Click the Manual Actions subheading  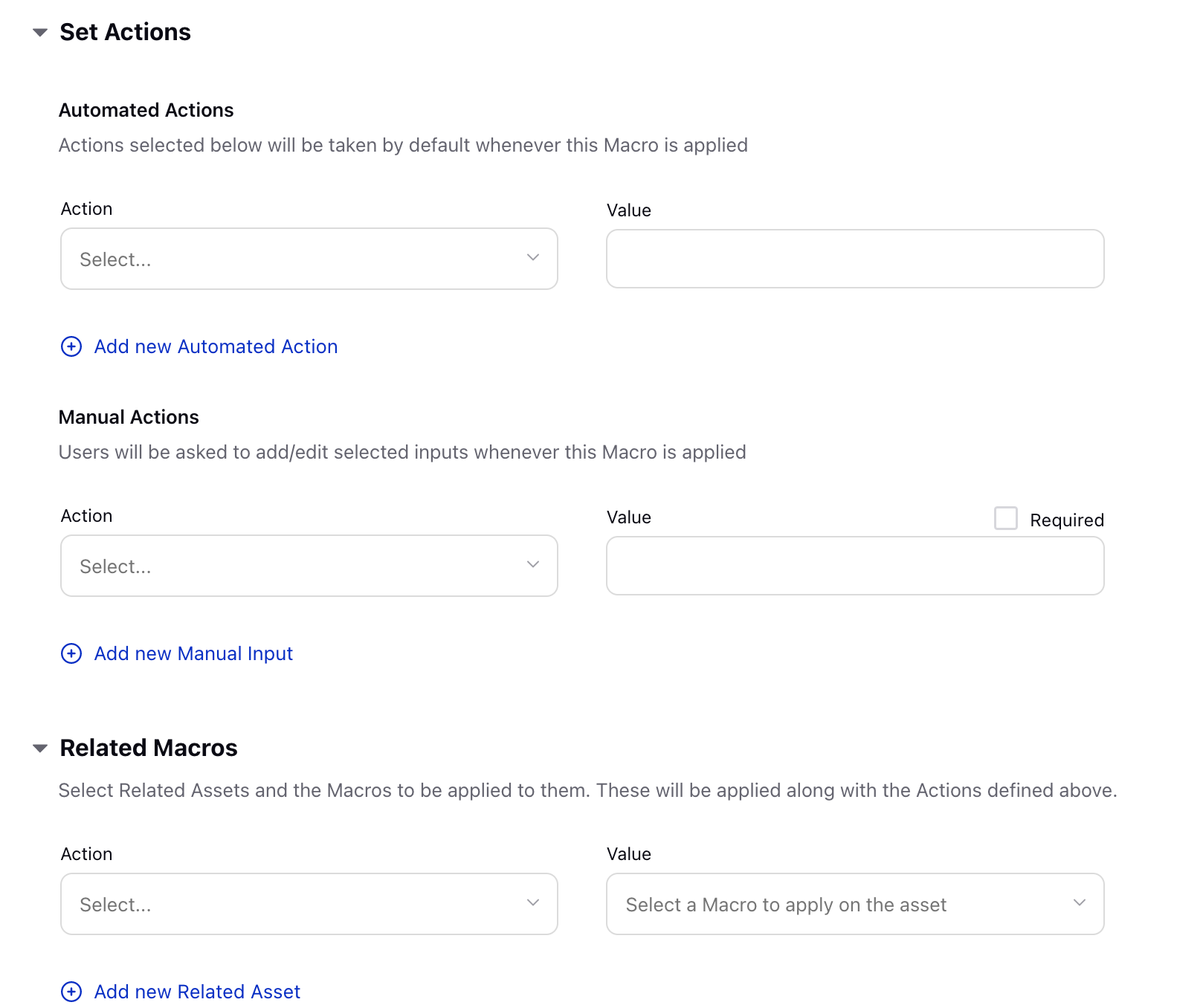pos(129,417)
